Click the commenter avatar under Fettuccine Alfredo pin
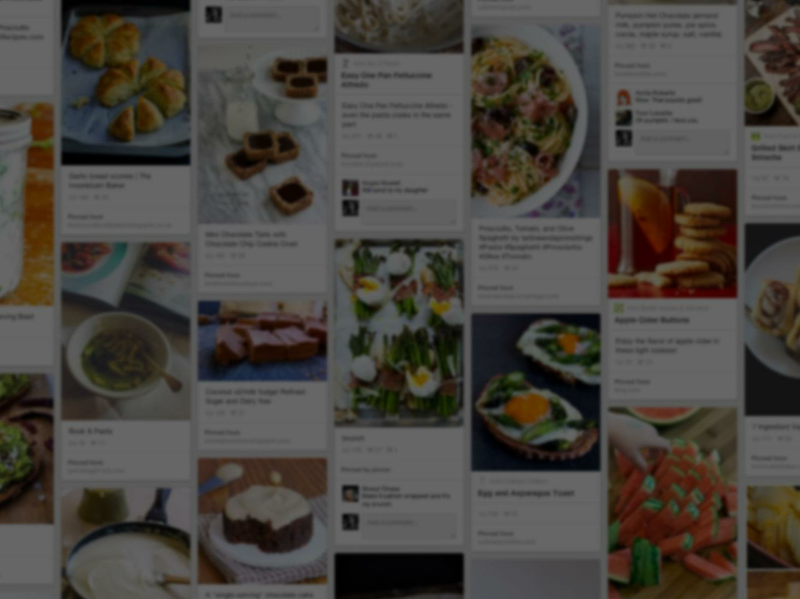800x599 pixels. pos(350,187)
